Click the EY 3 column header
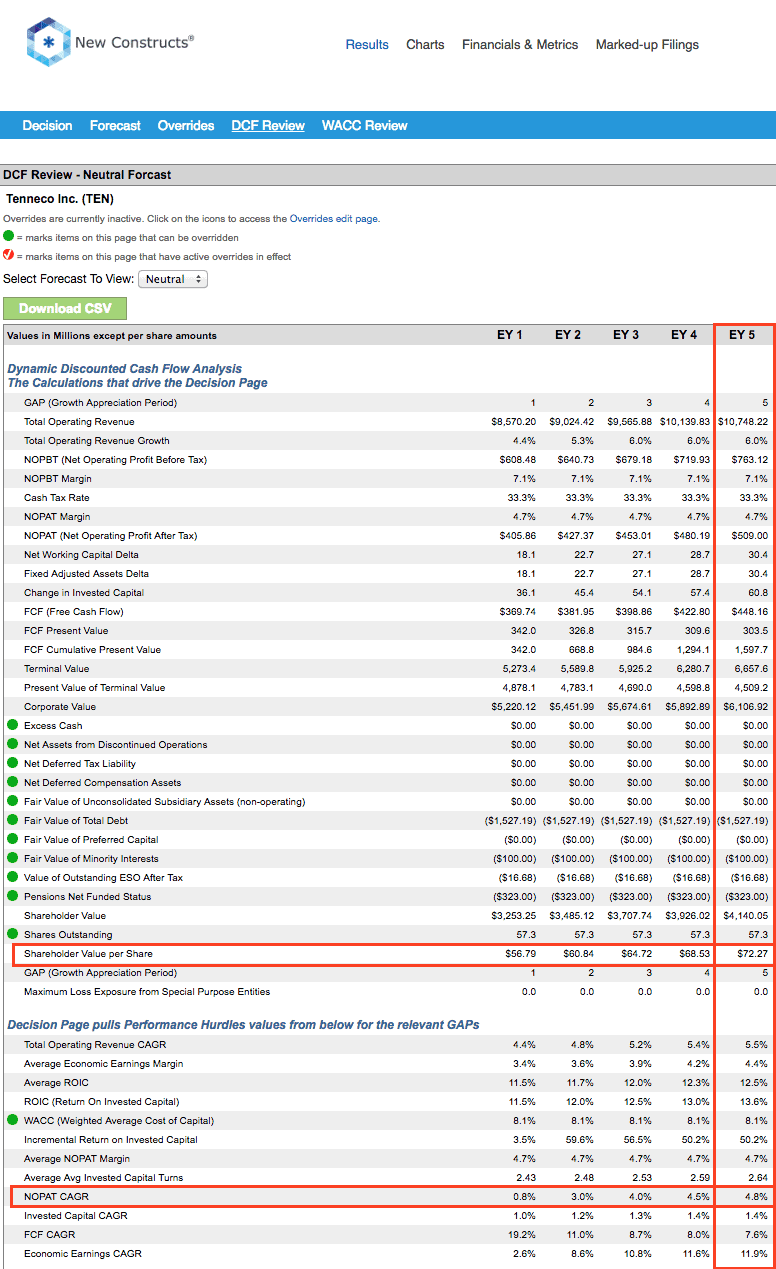Screen dimensions: 776x1269 click(x=626, y=335)
